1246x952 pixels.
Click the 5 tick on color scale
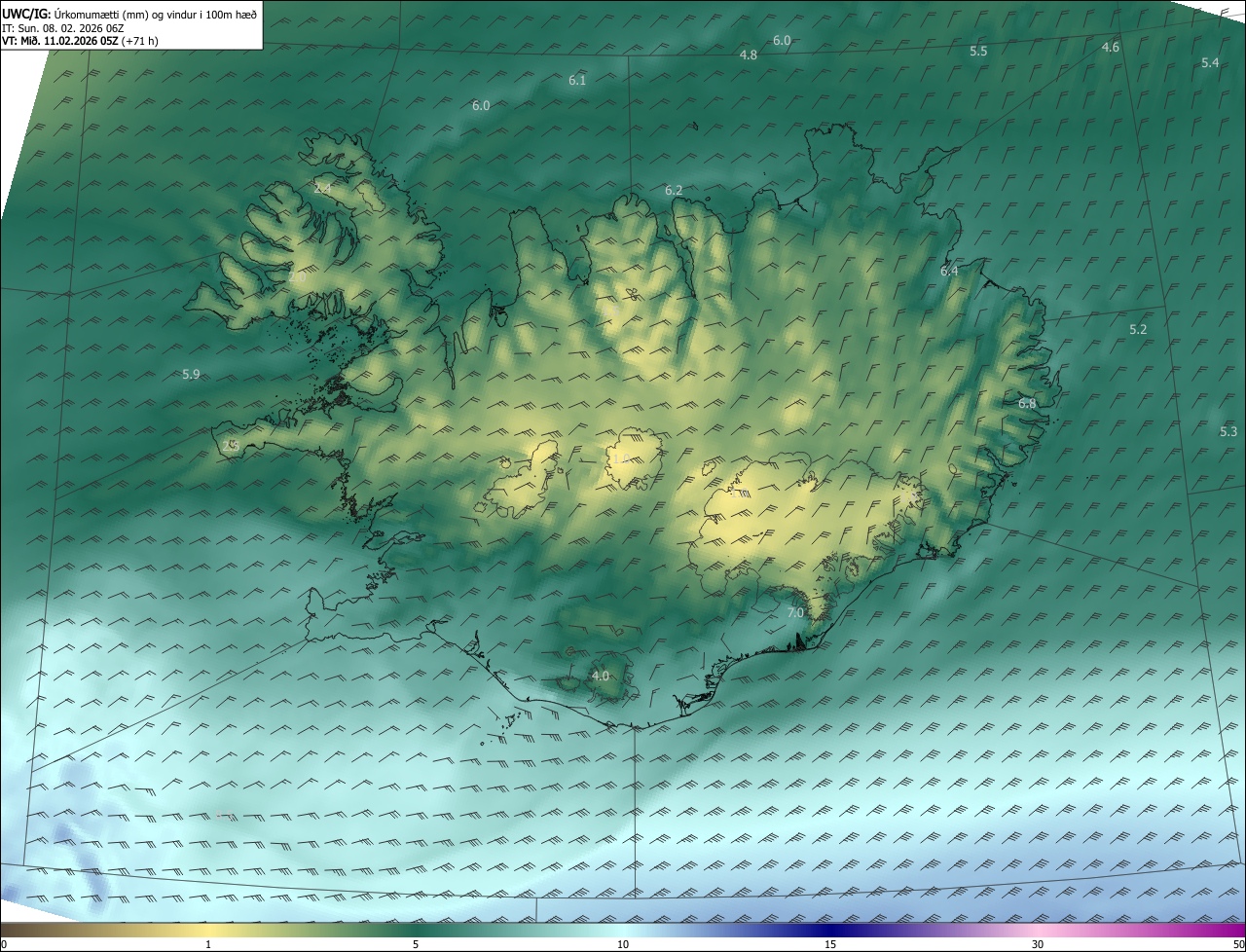click(416, 944)
